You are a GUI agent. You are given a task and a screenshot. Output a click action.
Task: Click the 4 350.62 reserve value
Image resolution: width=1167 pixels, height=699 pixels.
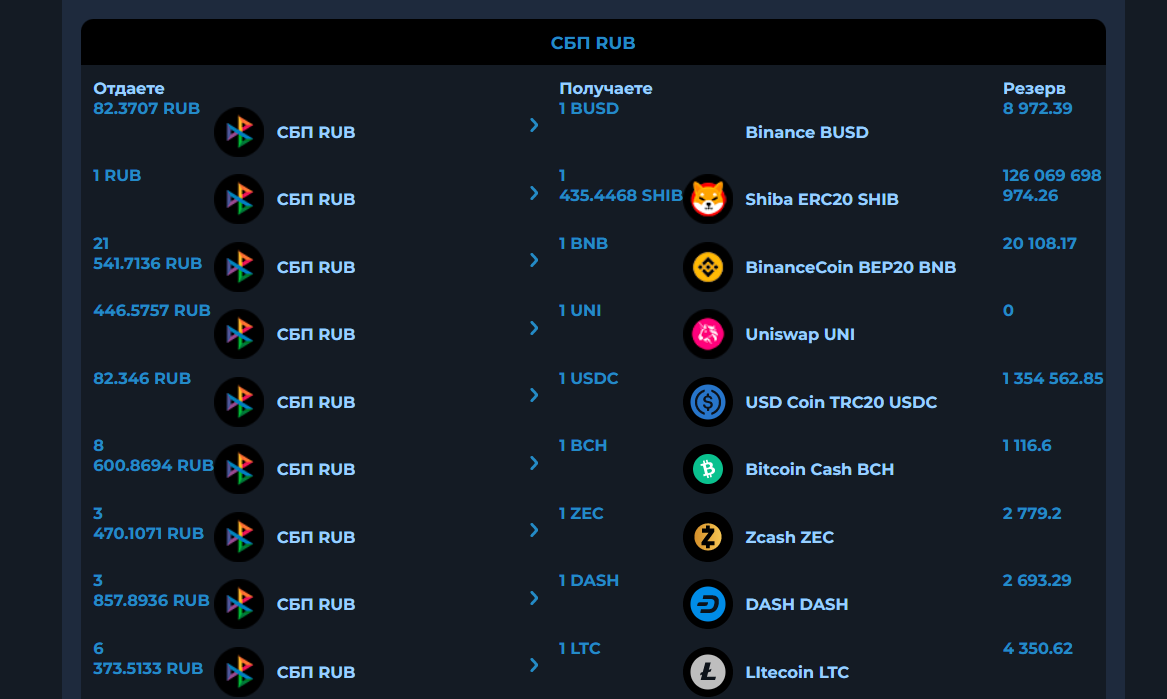pos(1037,648)
